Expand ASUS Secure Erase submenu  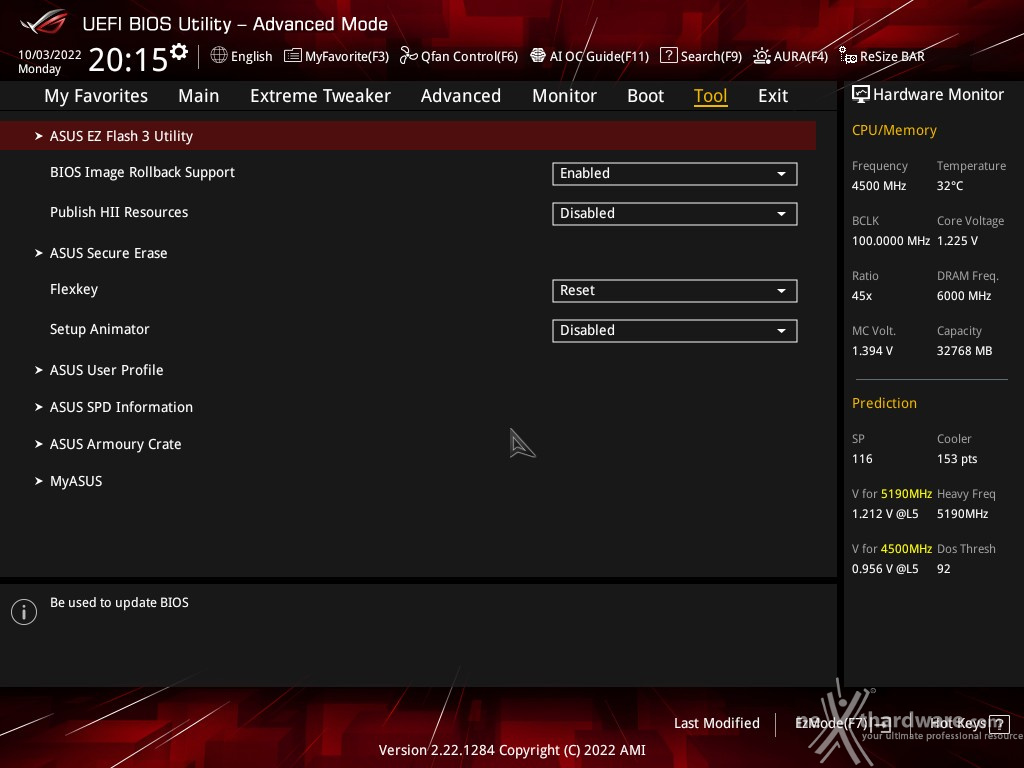coord(108,253)
